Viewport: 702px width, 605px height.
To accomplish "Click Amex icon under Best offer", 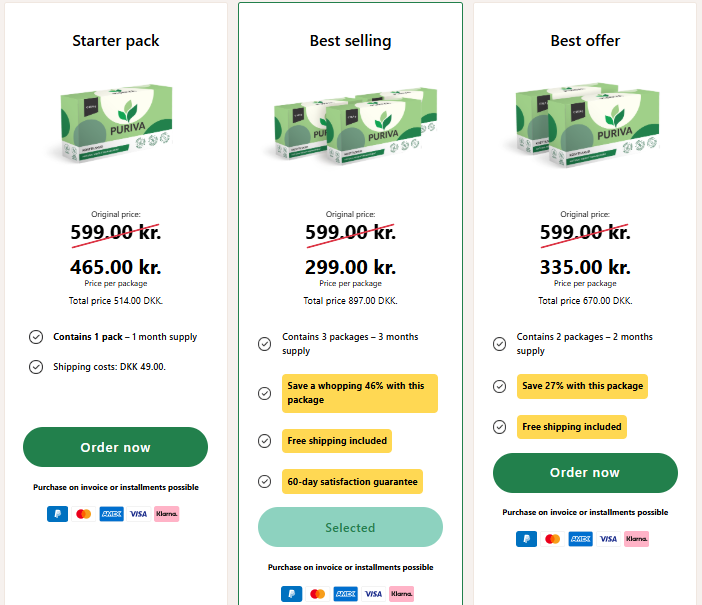I will (580, 539).
